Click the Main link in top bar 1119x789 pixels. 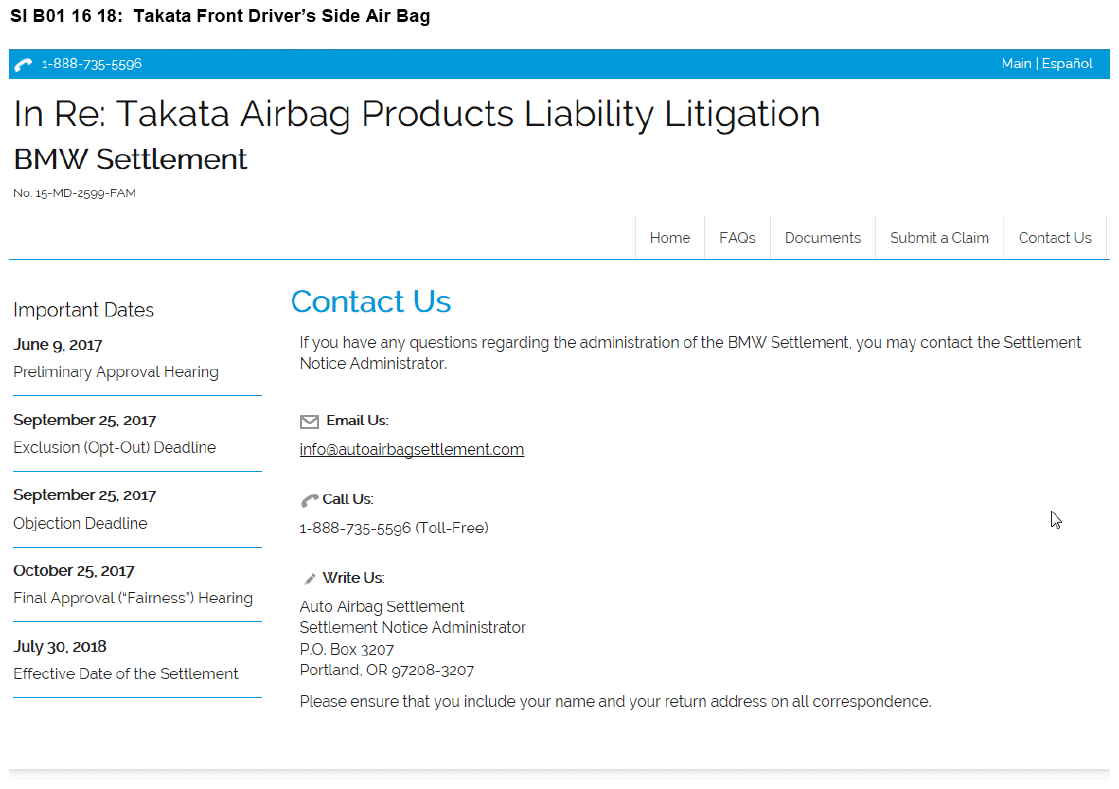point(1016,64)
